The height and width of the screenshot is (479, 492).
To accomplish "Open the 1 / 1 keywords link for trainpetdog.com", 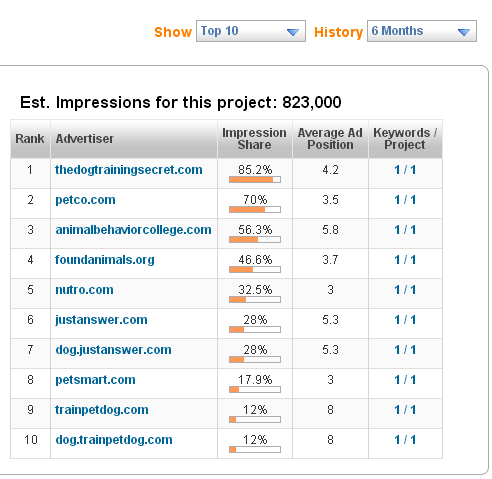I will (x=405, y=410).
